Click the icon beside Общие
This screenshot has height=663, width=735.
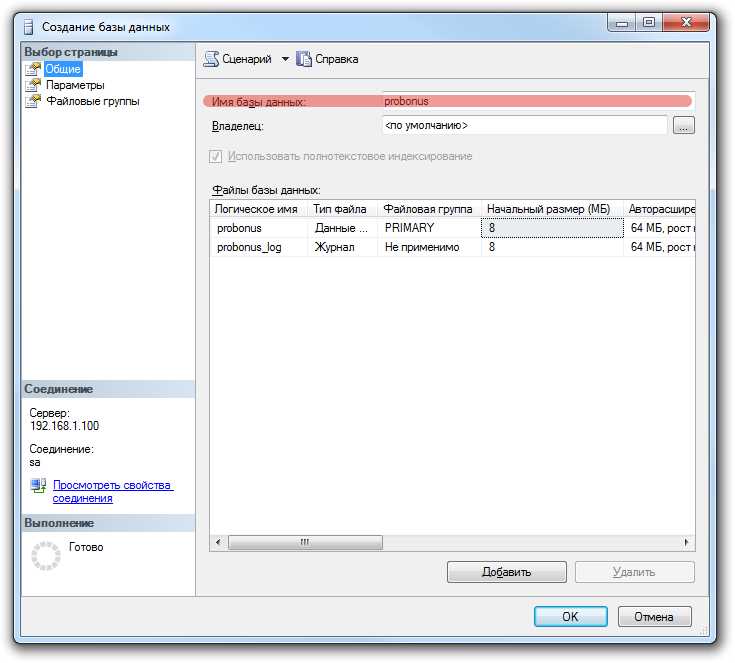click(x=33, y=69)
